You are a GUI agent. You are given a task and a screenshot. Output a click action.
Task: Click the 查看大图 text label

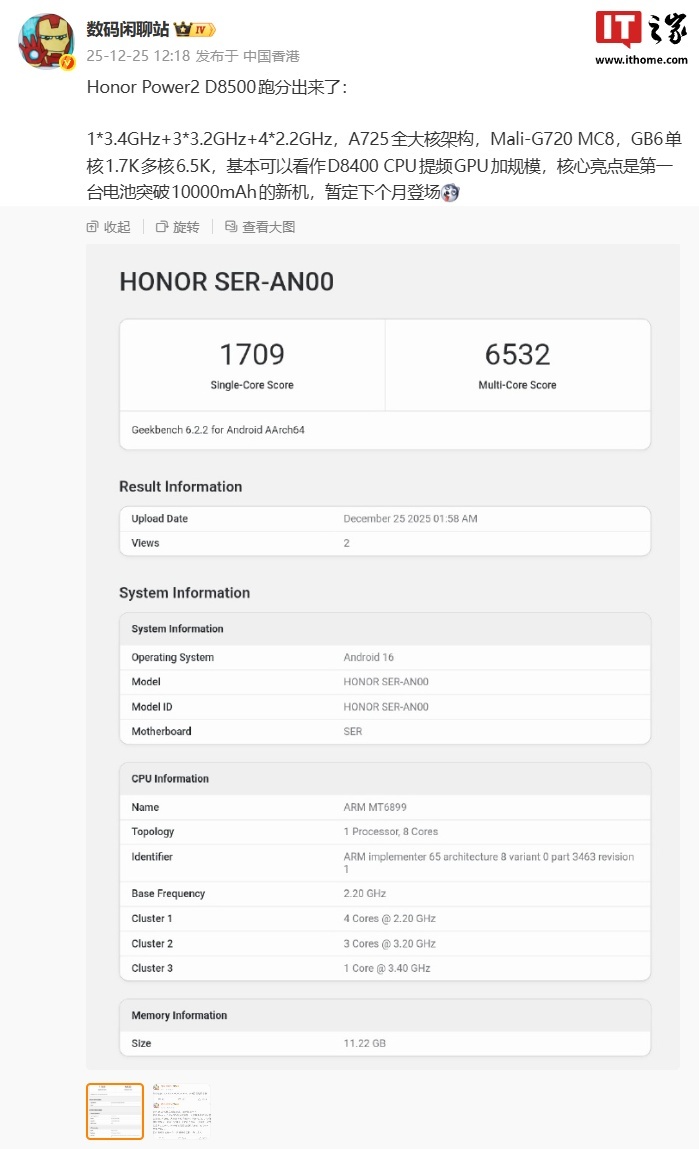click(268, 227)
